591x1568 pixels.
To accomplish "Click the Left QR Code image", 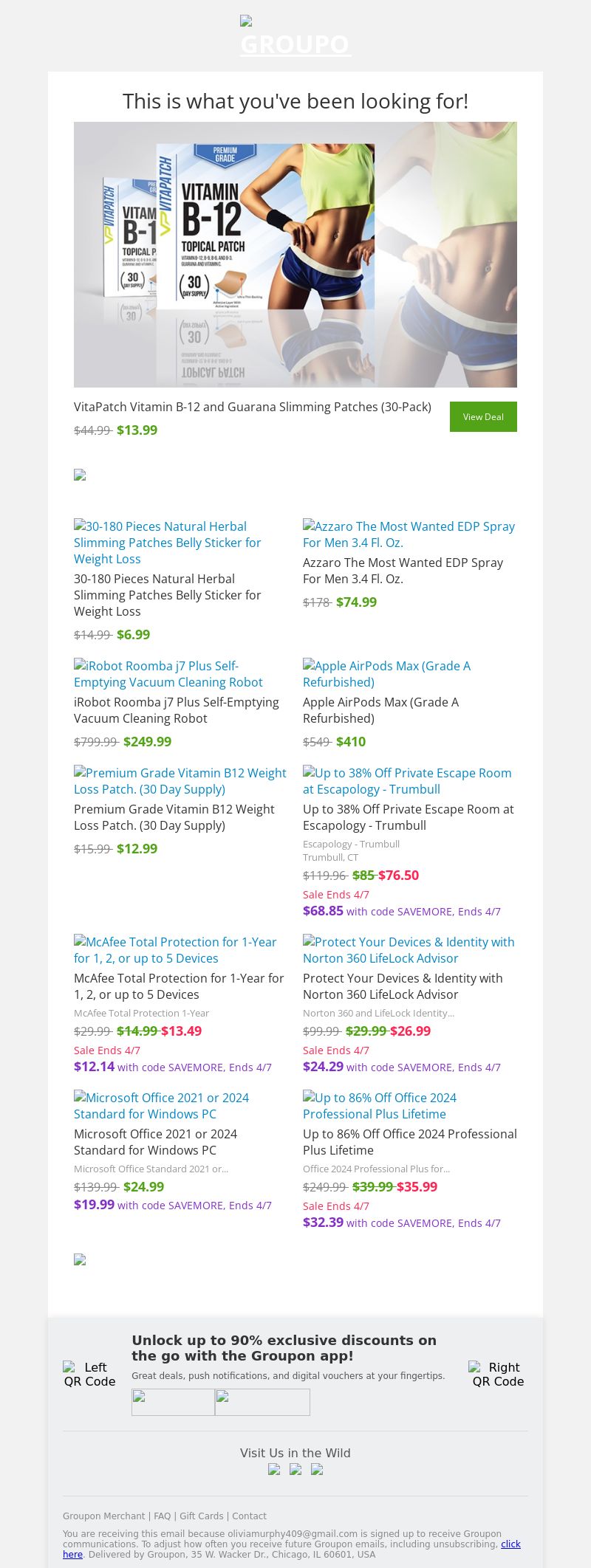I will pyautogui.click(x=89, y=1375).
